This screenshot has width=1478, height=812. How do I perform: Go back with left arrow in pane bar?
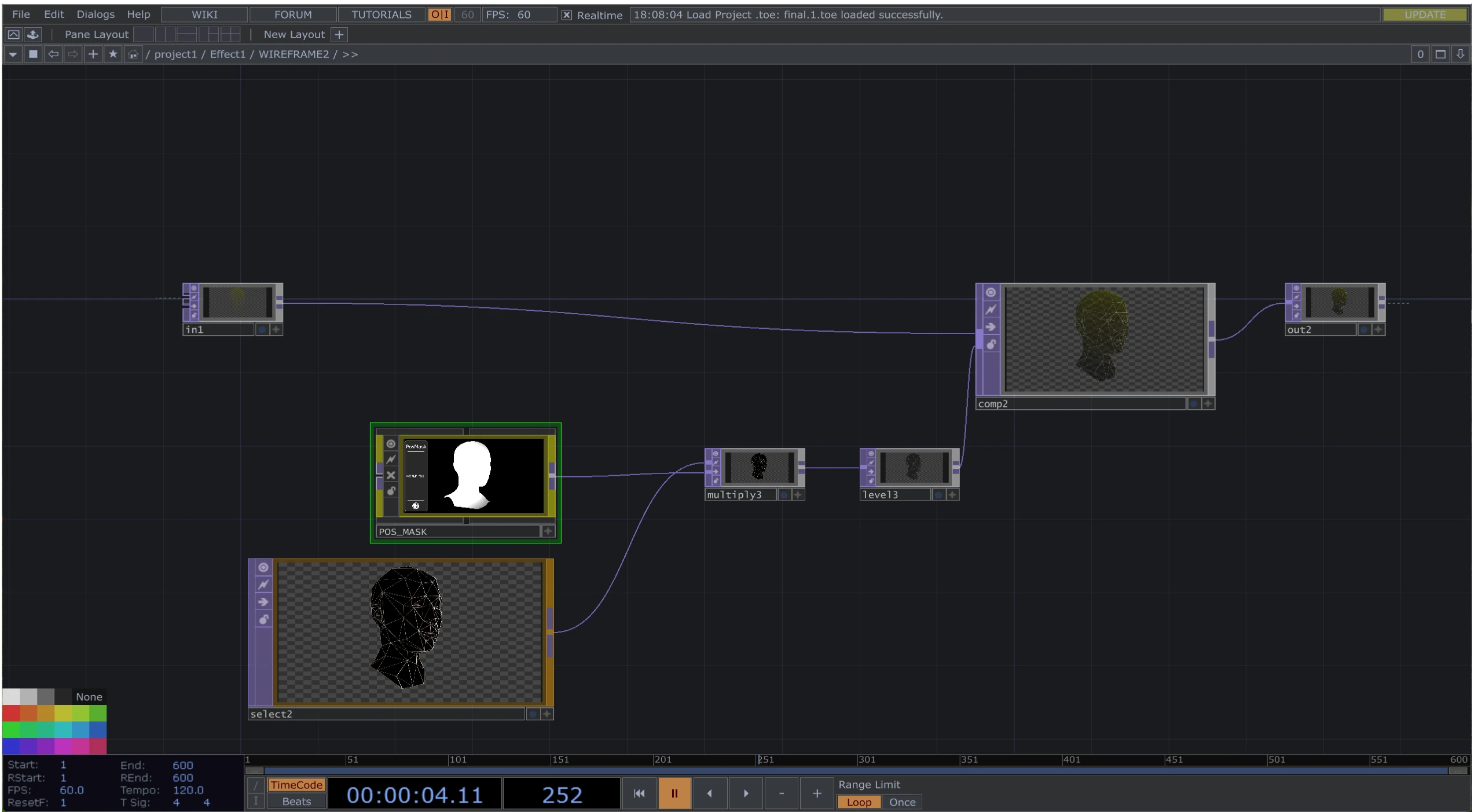[x=53, y=54]
